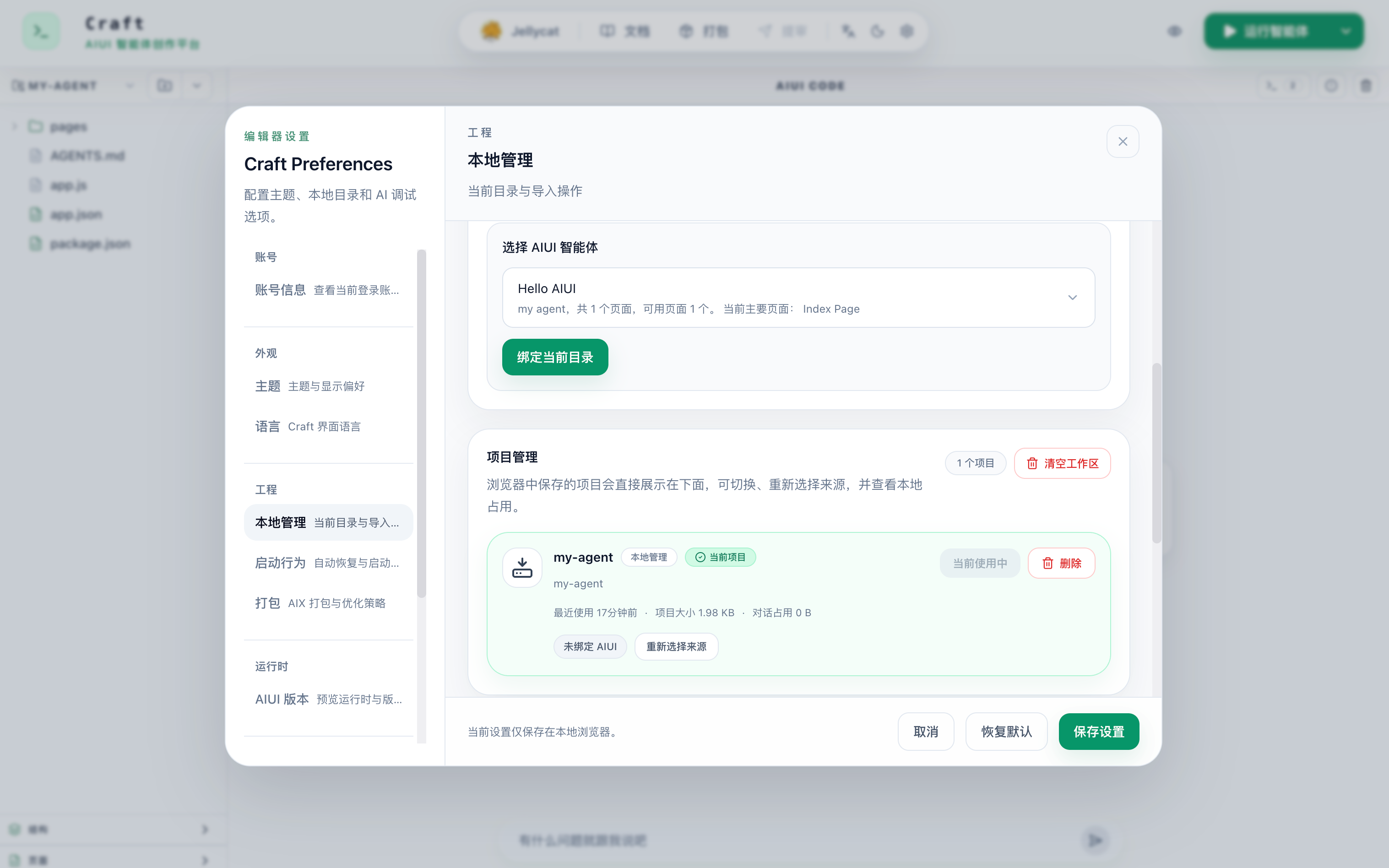This screenshot has height=868, width=1389.
Task: Click the 对话占用 0 B text
Action: pos(782,613)
